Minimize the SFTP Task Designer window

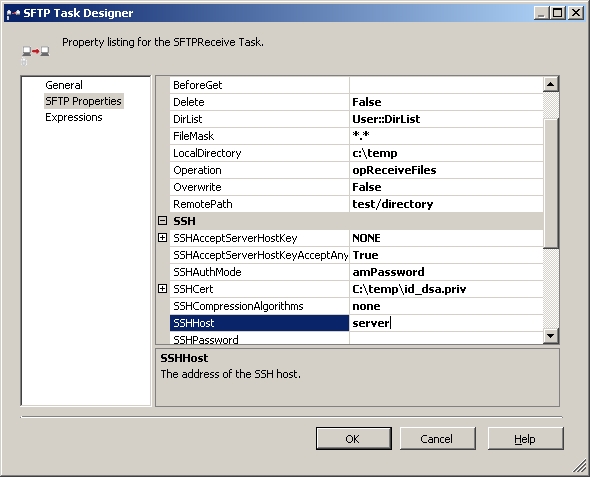[x=541, y=13]
